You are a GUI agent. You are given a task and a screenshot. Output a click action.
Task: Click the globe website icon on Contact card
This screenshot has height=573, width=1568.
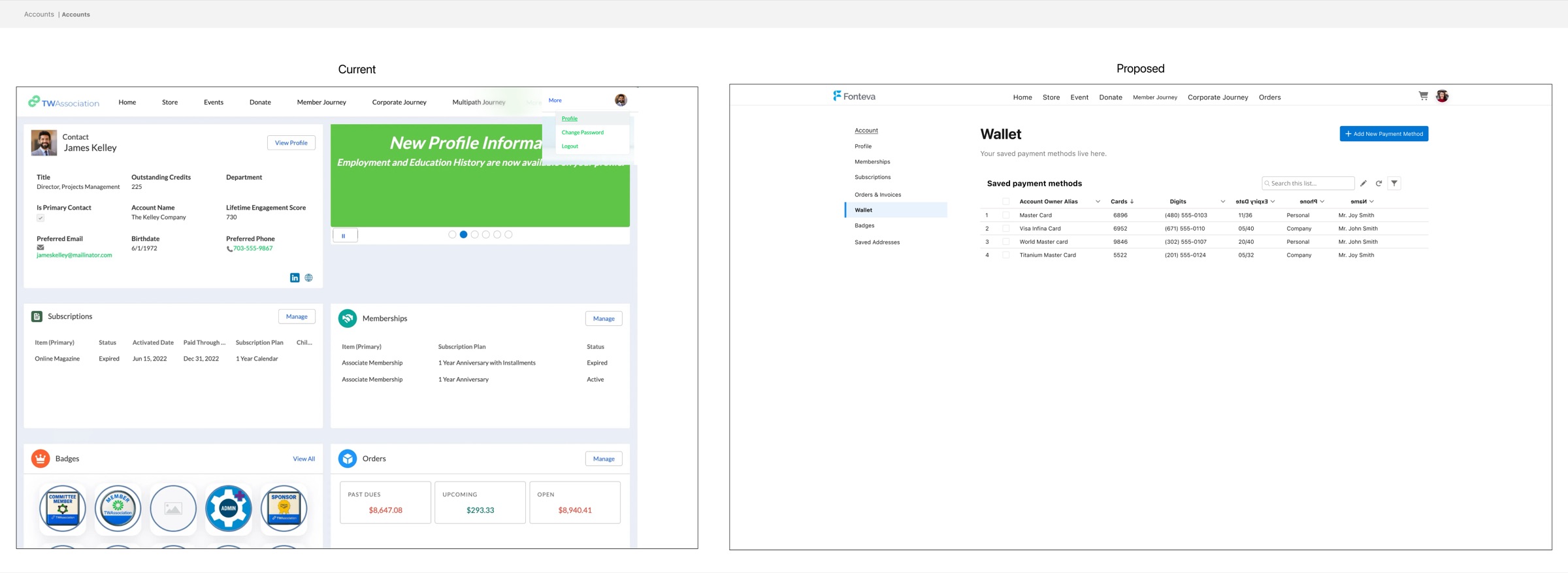tap(308, 278)
